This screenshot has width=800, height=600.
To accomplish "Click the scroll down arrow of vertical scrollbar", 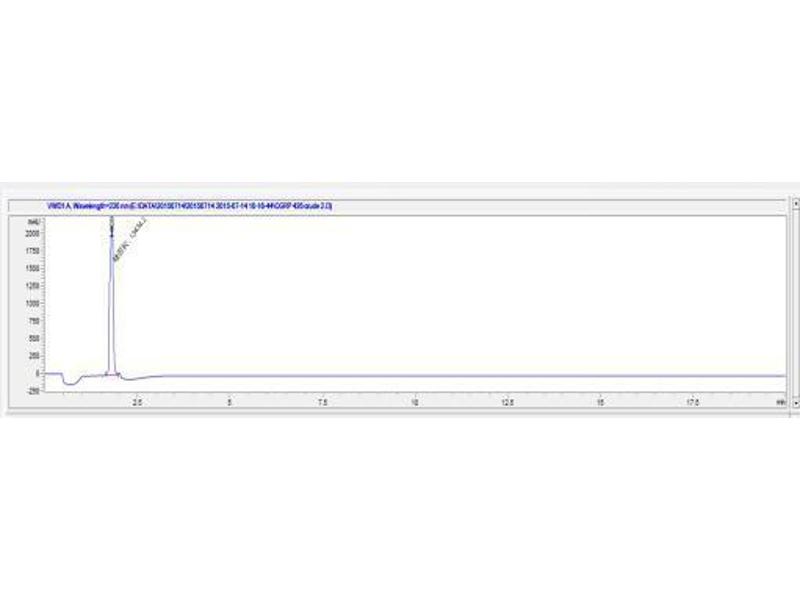I will click(x=795, y=402).
